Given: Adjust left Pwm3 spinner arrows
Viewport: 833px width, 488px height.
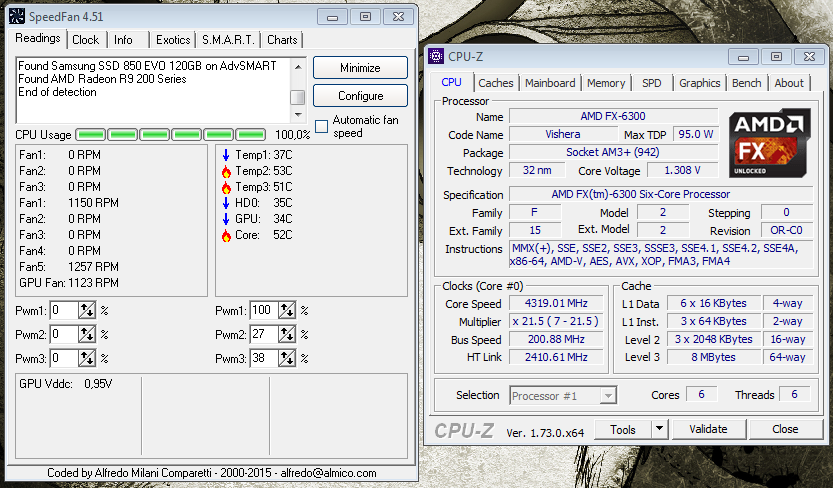Looking at the screenshot, I should (x=87, y=358).
